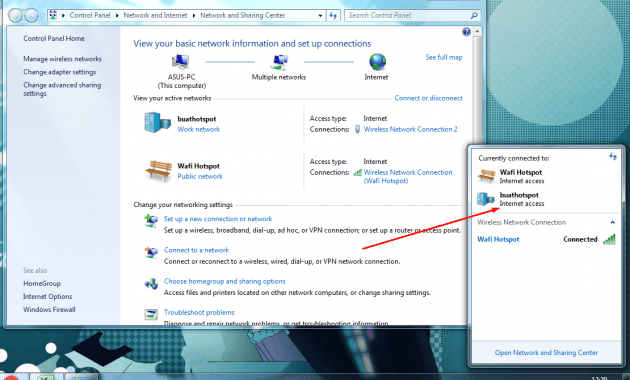Open the blue Help question mark icon
Viewport: 630px width, 380px height.
[466, 32]
